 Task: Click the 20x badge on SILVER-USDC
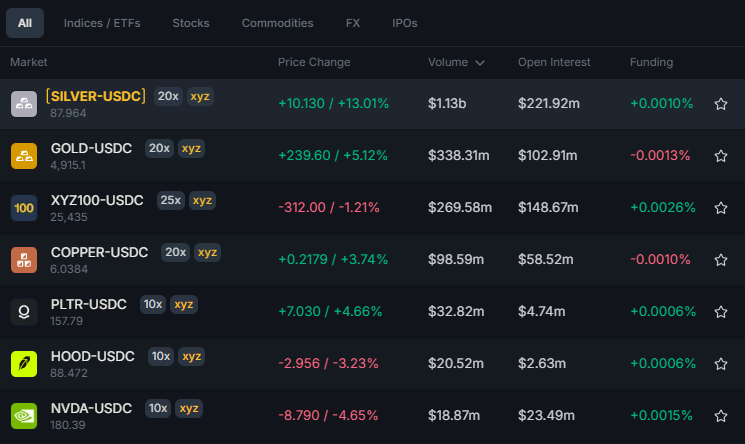coord(168,97)
